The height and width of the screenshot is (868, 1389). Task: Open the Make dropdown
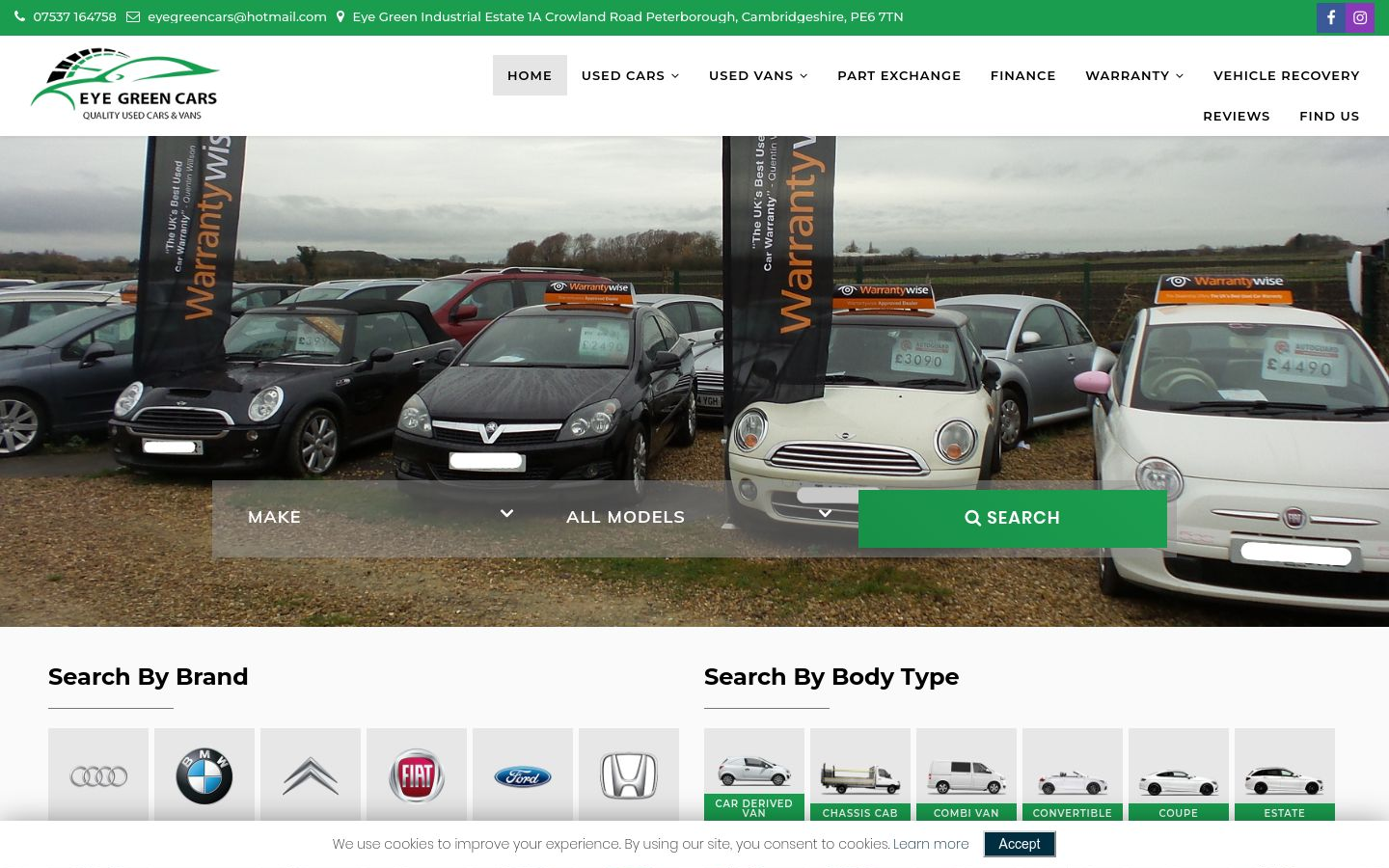(381, 517)
